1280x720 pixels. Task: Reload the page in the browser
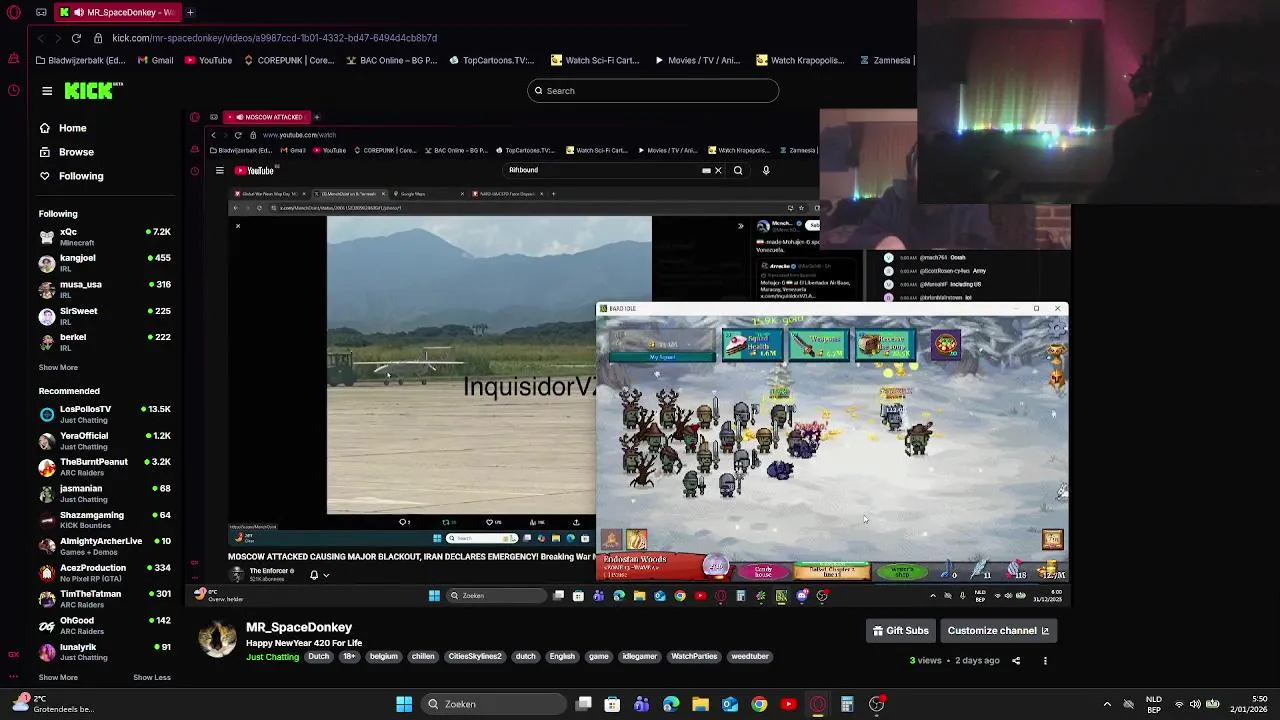click(76, 38)
